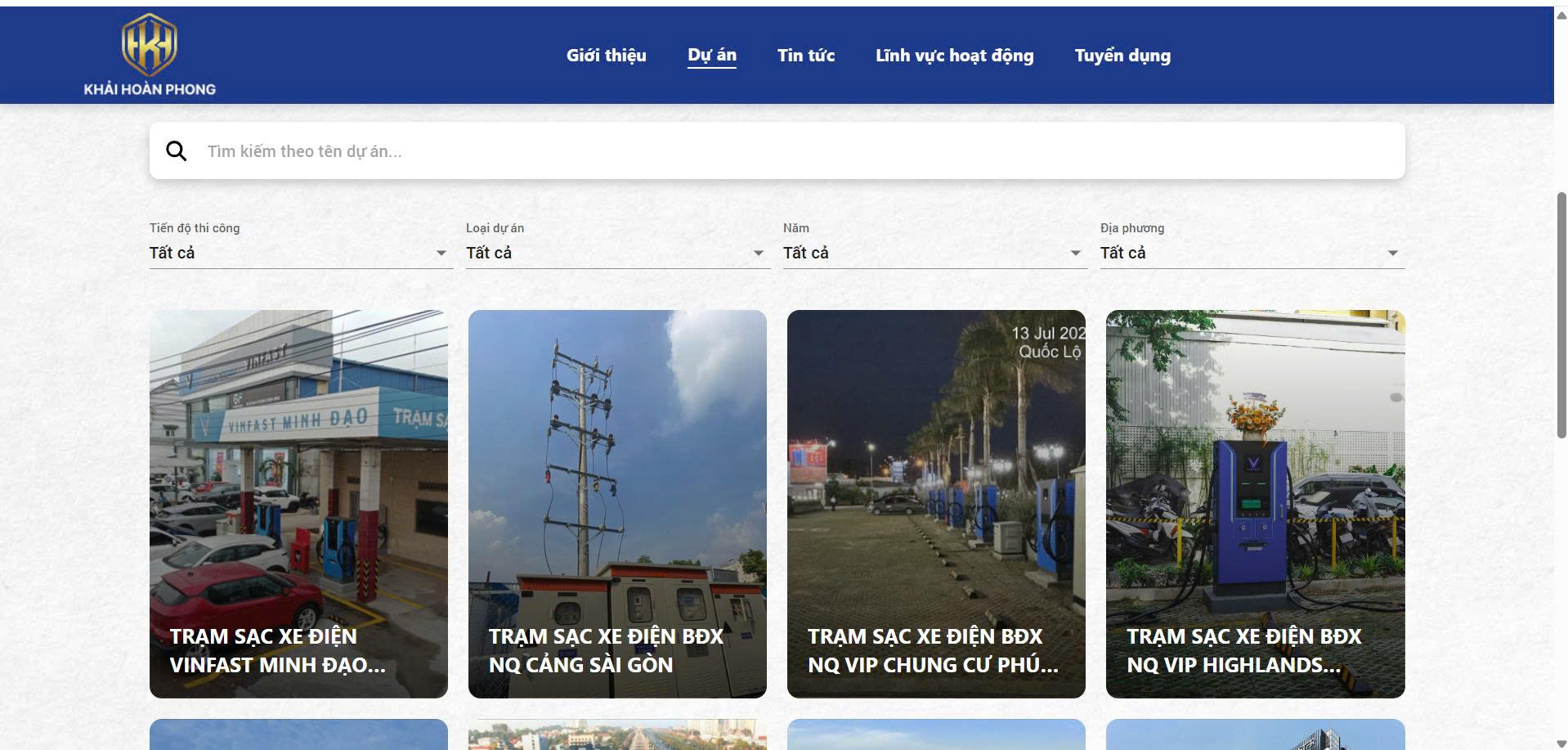
Task: Open the NQ VIP Highlands project card
Action: tap(1255, 504)
